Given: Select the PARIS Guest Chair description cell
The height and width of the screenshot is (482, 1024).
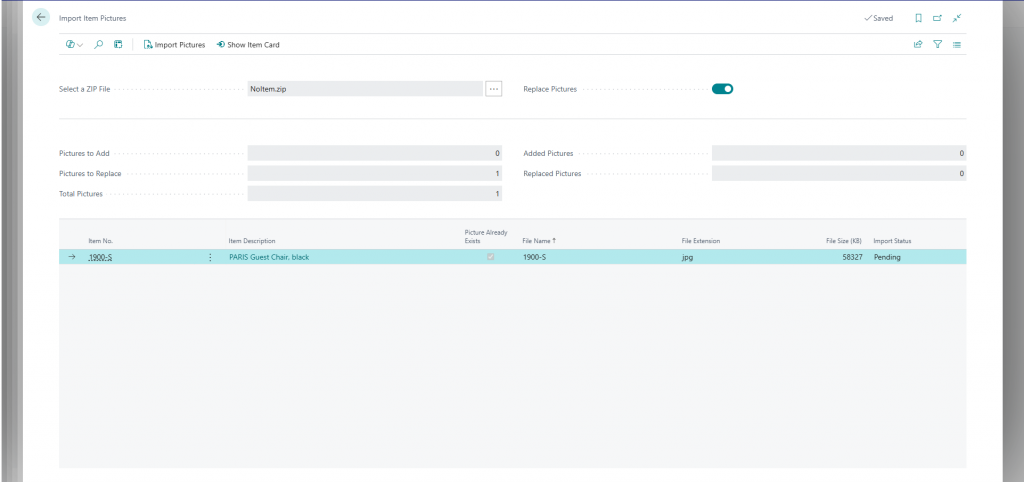Looking at the screenshot, I should click(269, 257).
